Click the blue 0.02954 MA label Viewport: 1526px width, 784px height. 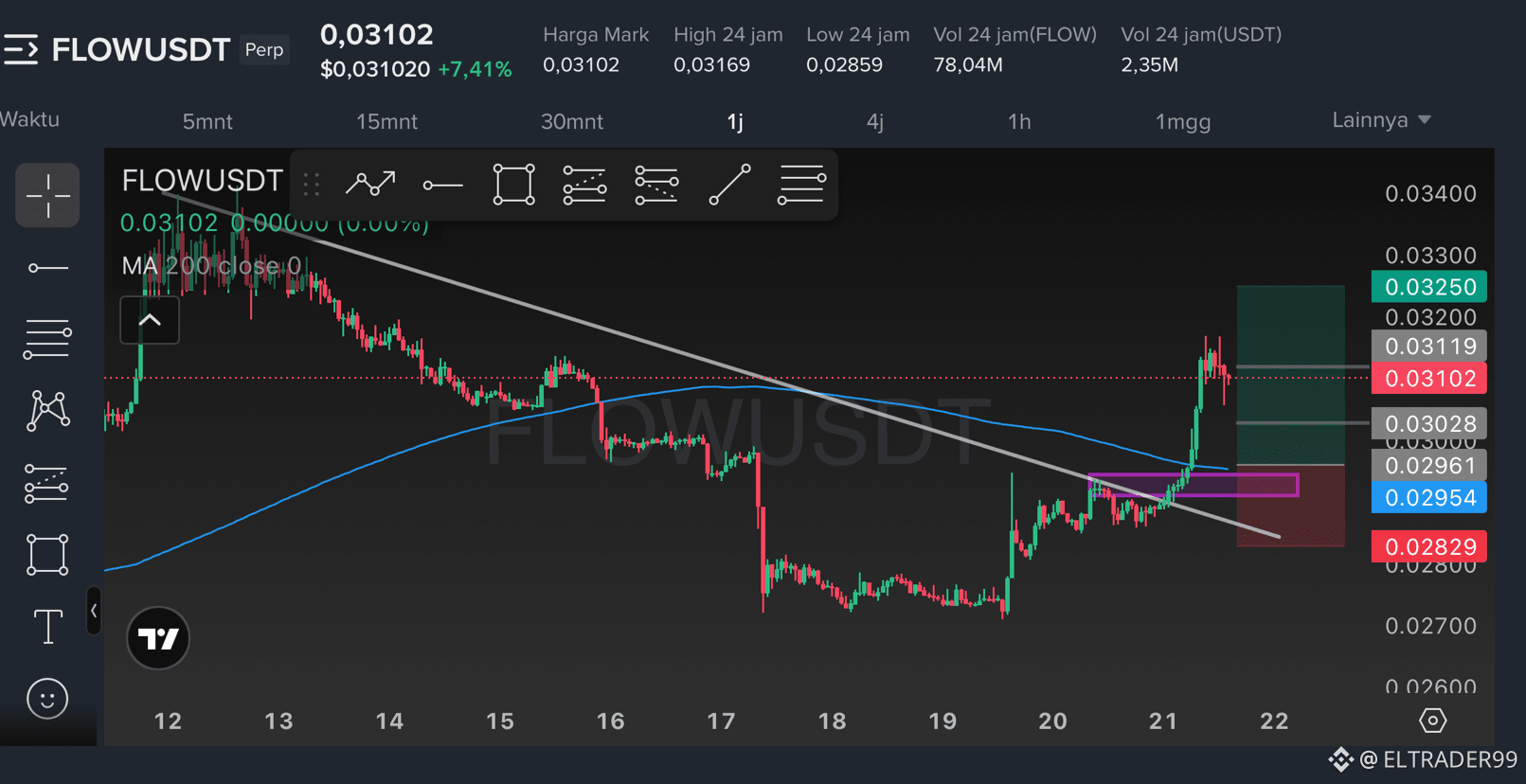point(1429,497)
